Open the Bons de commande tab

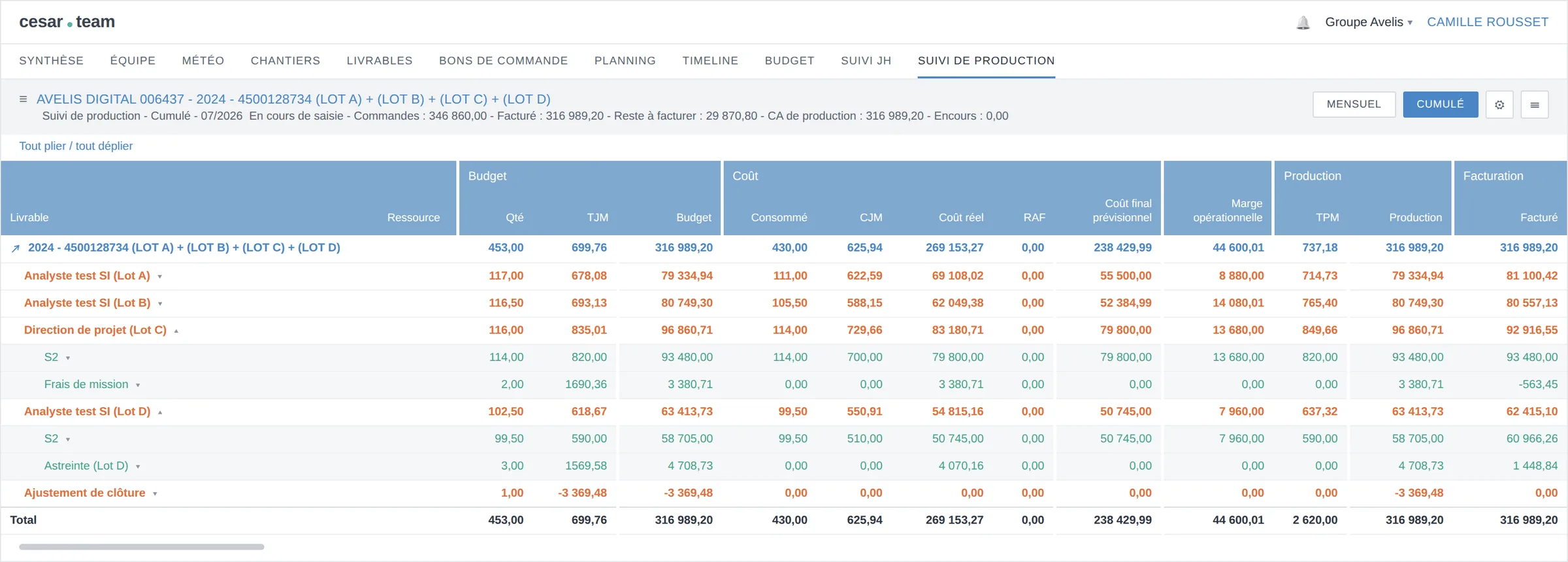(x=504, y=61)
